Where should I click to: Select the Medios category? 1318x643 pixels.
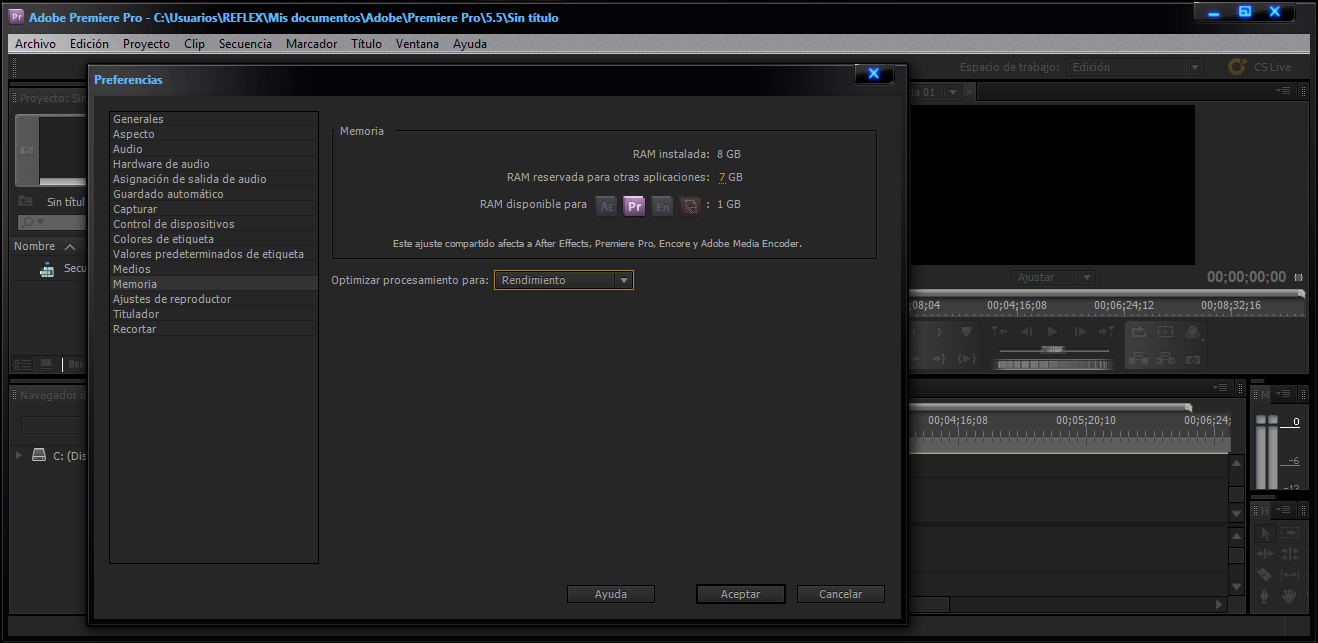pyautogui.click(x=214, y=269)
